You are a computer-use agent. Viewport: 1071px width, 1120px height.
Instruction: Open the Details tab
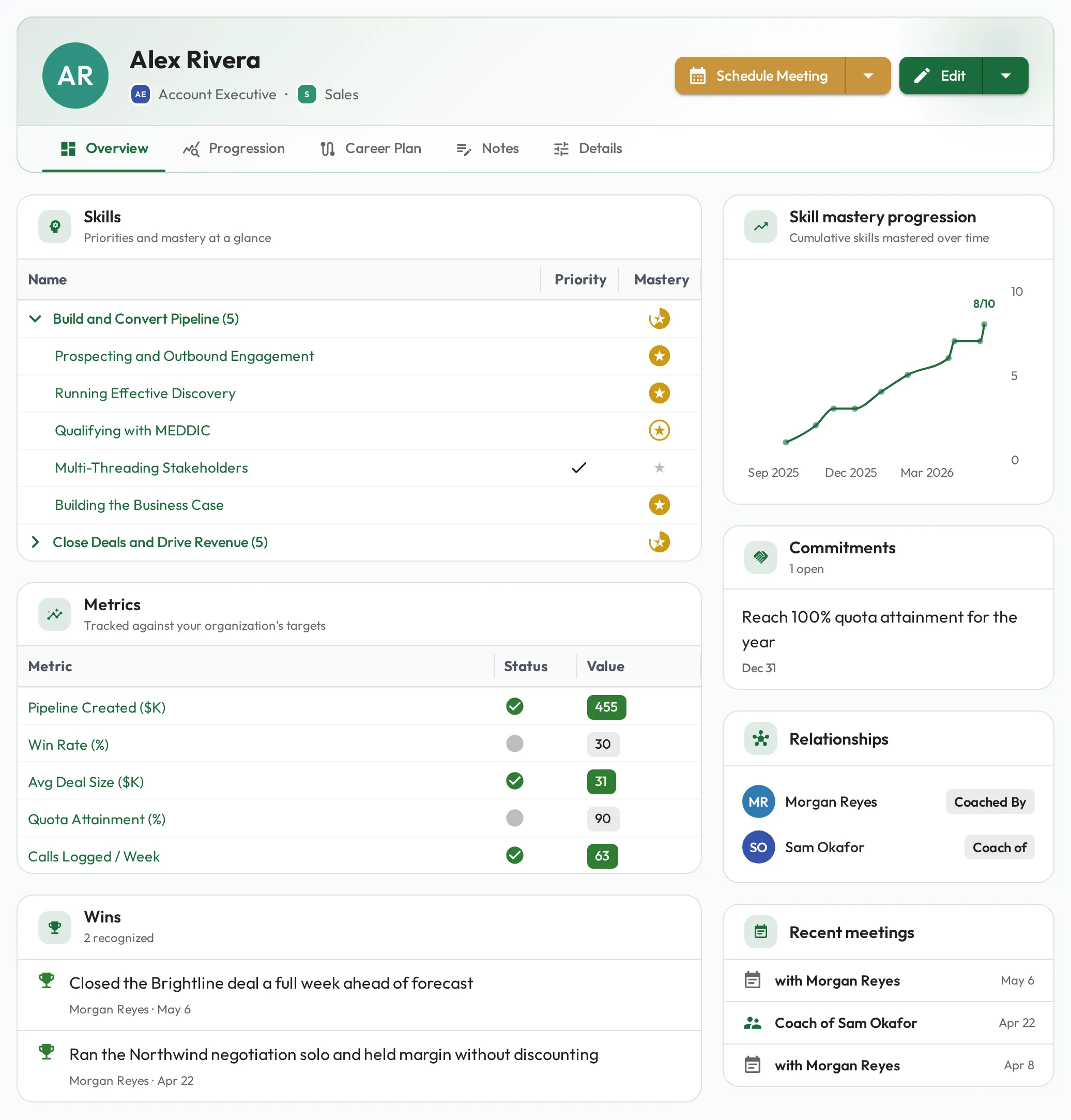588,148
